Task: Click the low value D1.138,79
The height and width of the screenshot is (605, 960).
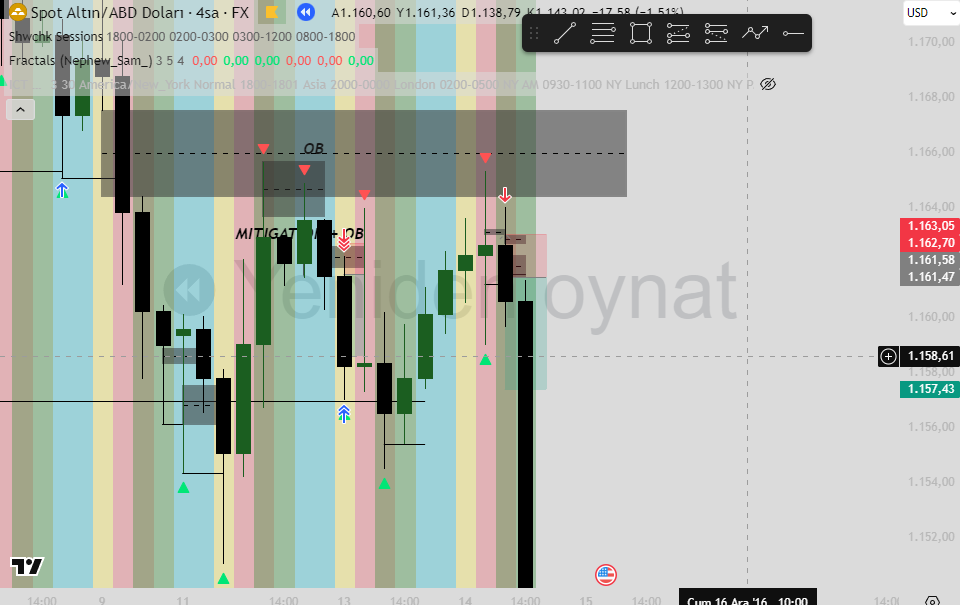Action: [x=491, y=12]
